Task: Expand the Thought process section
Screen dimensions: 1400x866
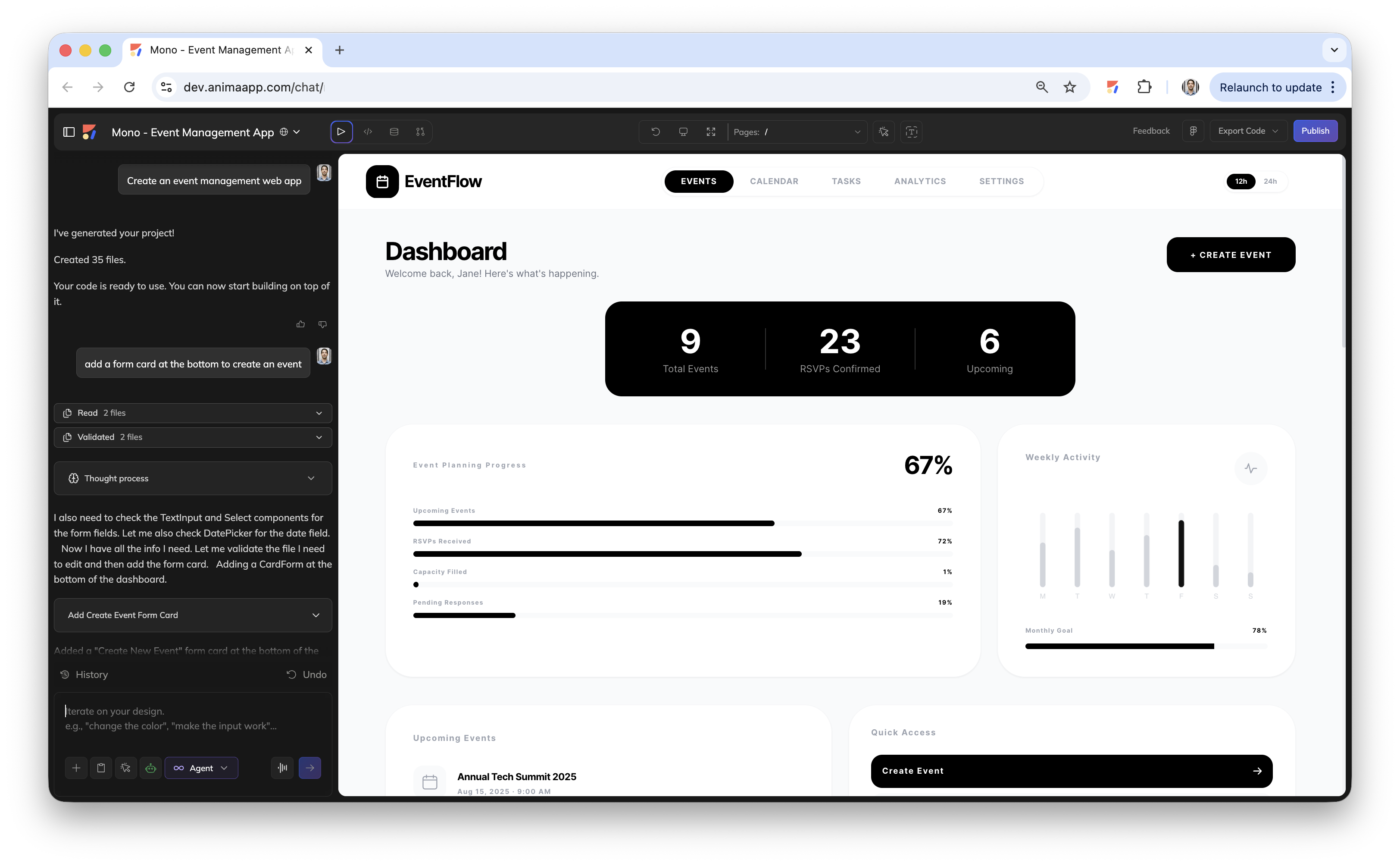Action: 193,478
